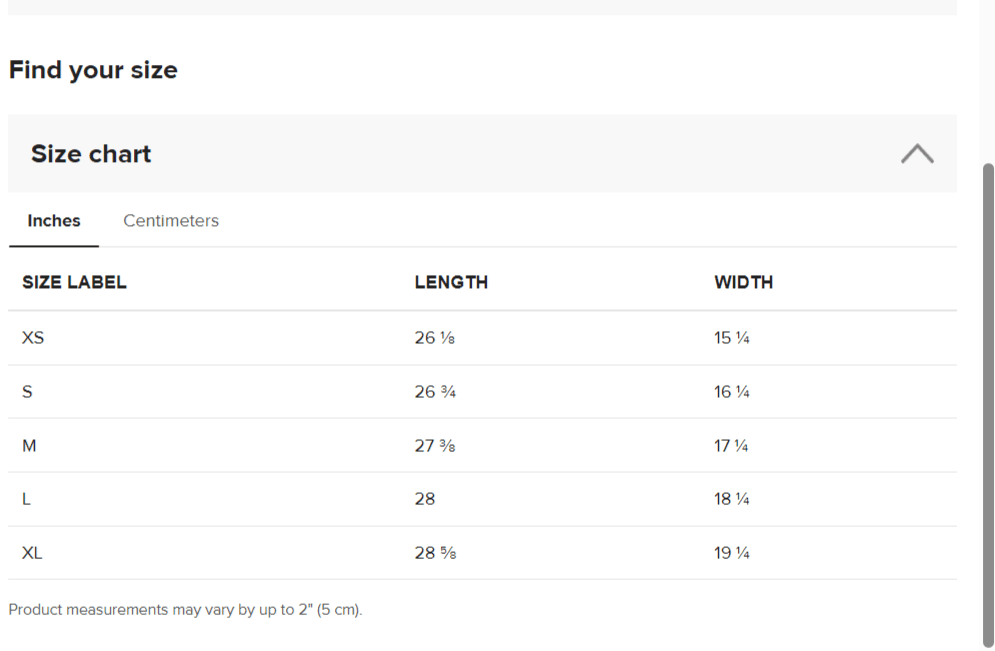
Task: Click the WIDTH column header
Action: pyautogui.click(x=743, y=282)
